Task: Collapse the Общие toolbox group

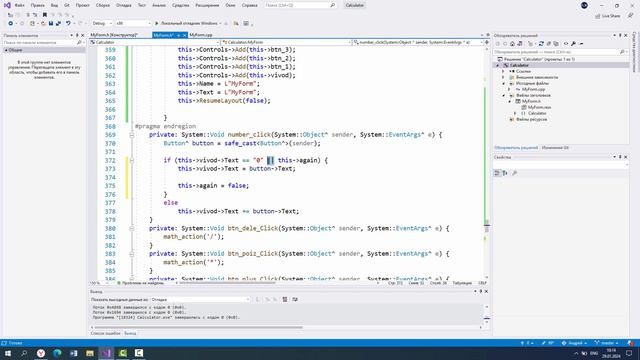Action: click(6, 50)
